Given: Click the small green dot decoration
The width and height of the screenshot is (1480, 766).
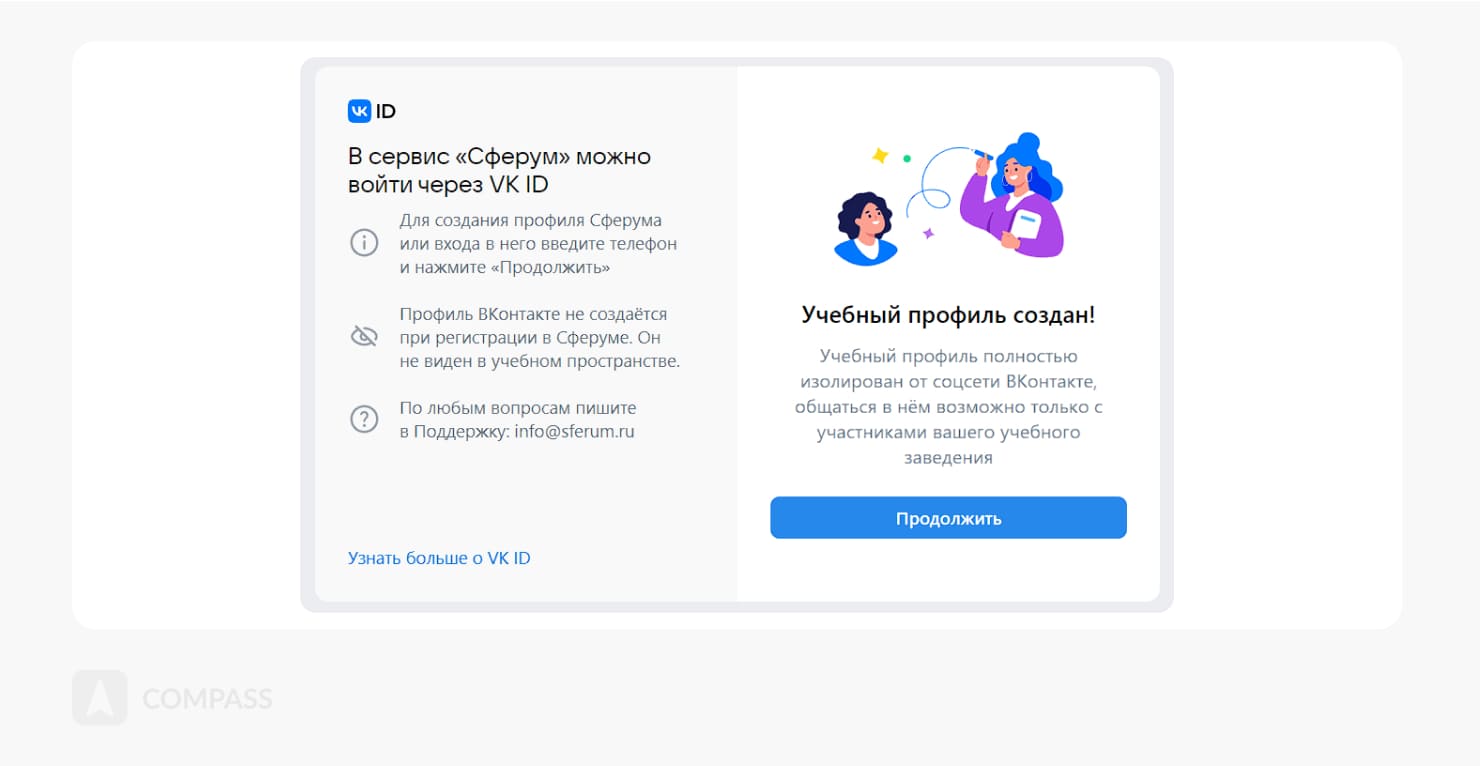Looking at the screenshot, I should point(907,158).
